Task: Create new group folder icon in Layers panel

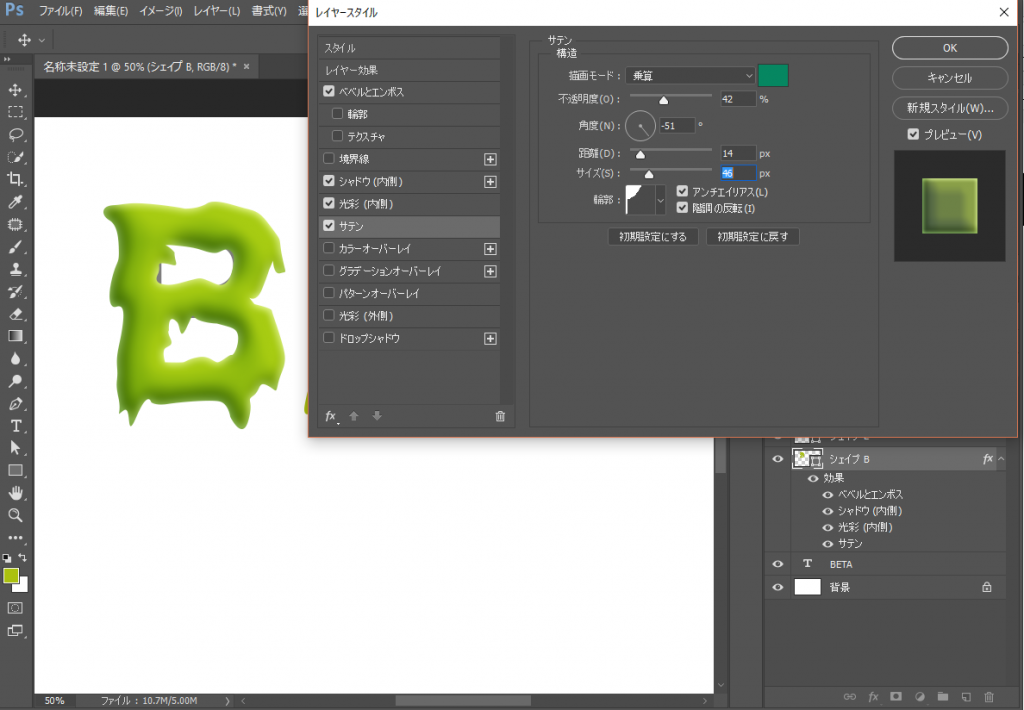Action: pos(943,697)
